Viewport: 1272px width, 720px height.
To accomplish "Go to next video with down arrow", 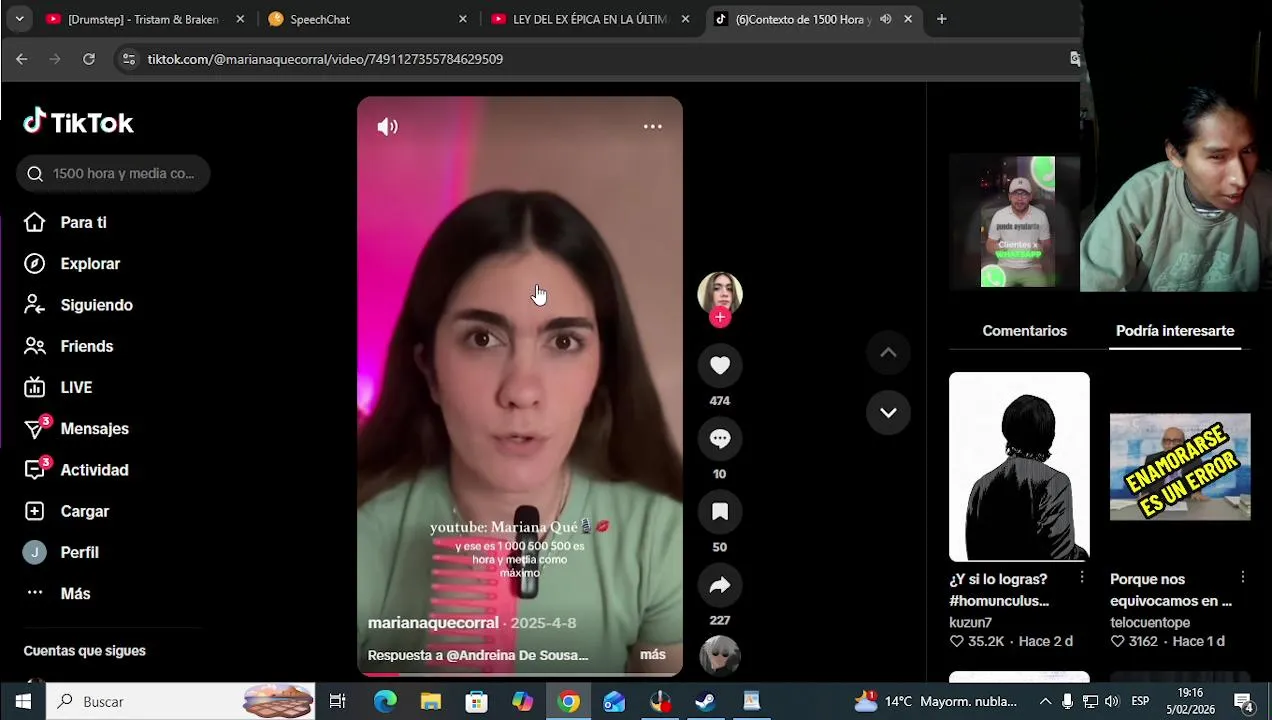I will [888, 412].
